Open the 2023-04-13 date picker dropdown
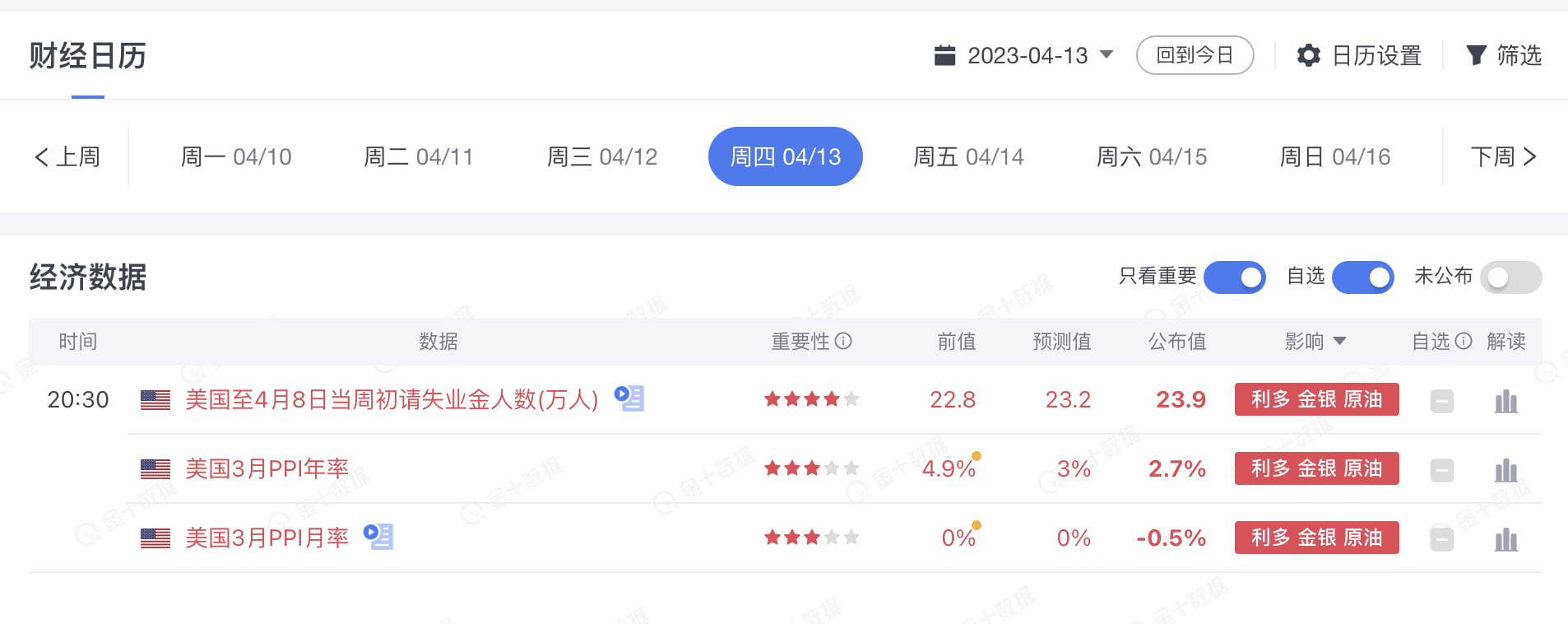The image size is (1568, 624). 1024,55
